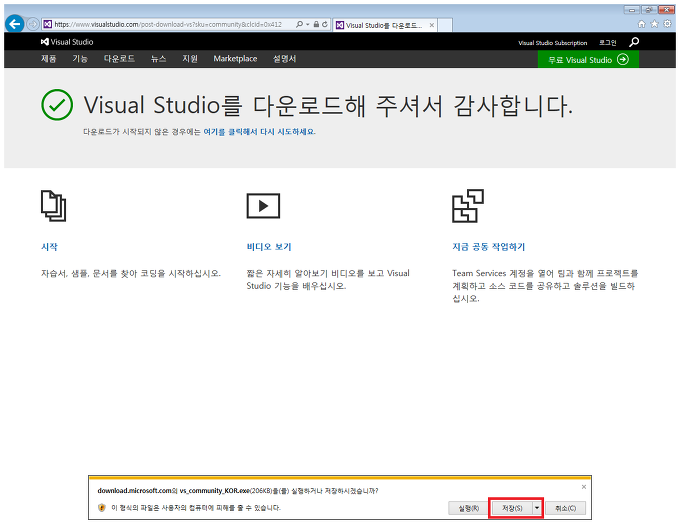Click the URL address field
Screen dimensions: 680x524
point(168,24)
